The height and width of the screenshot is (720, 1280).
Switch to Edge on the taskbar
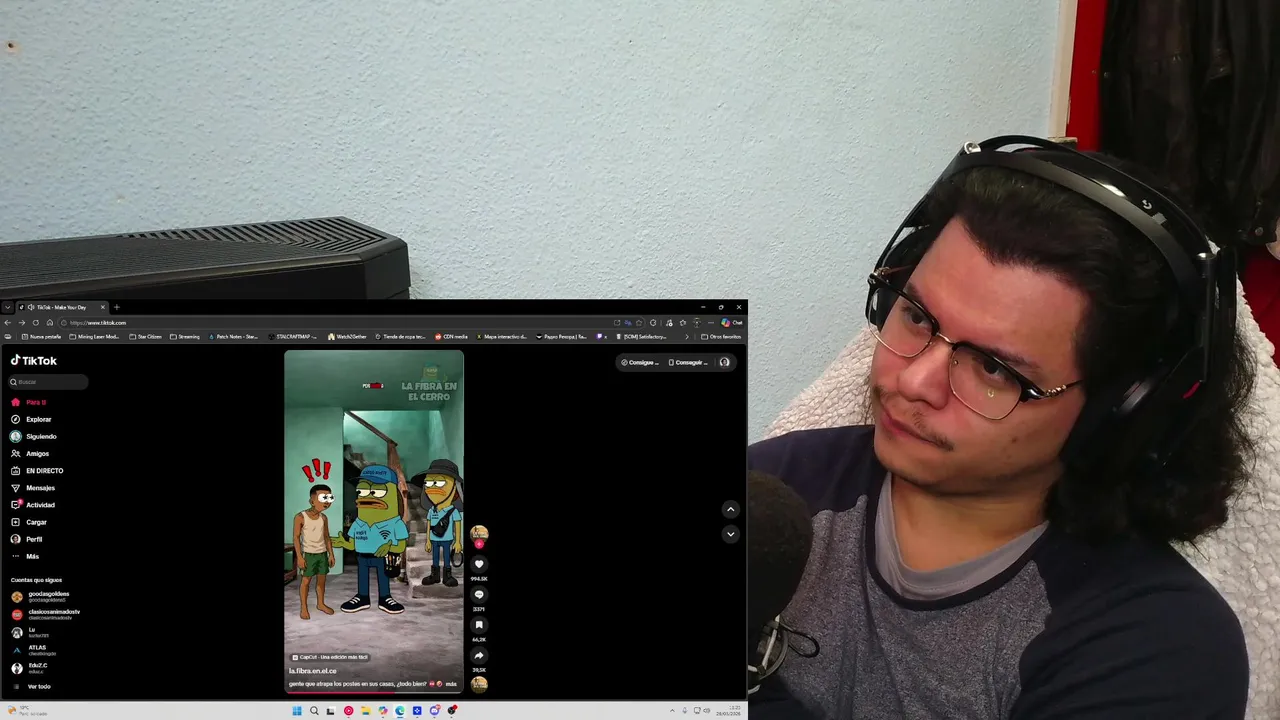pyautogui.click(x=400, y=711)
